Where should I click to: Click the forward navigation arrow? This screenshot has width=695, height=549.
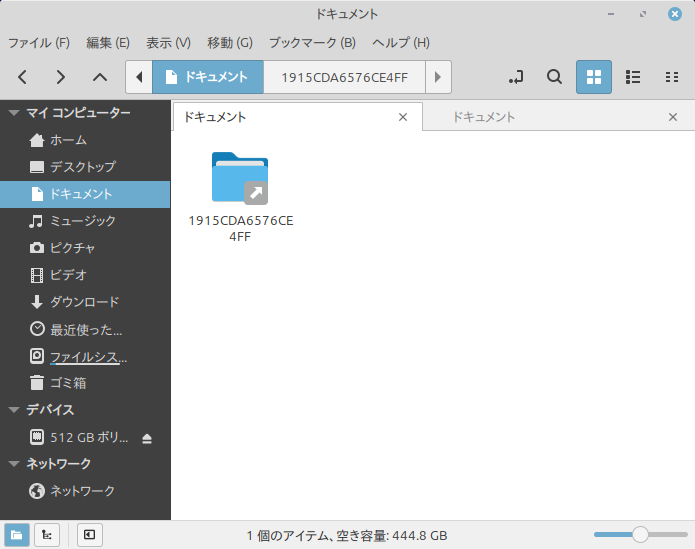(61, 77)
